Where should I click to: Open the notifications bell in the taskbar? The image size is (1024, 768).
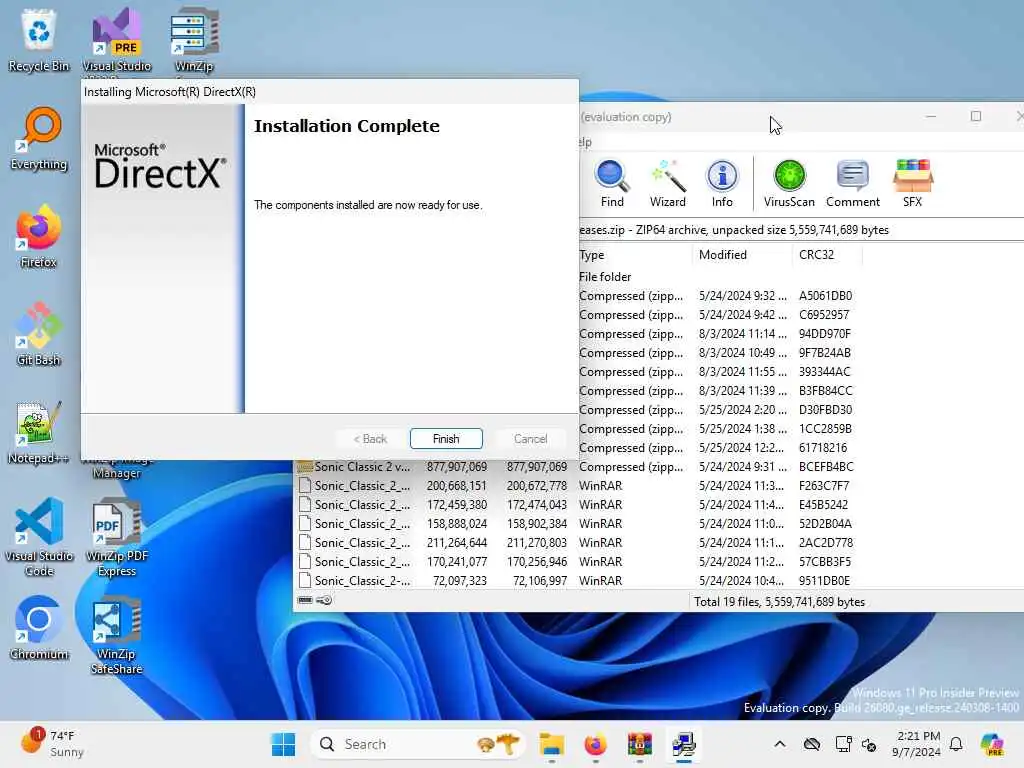955,744
